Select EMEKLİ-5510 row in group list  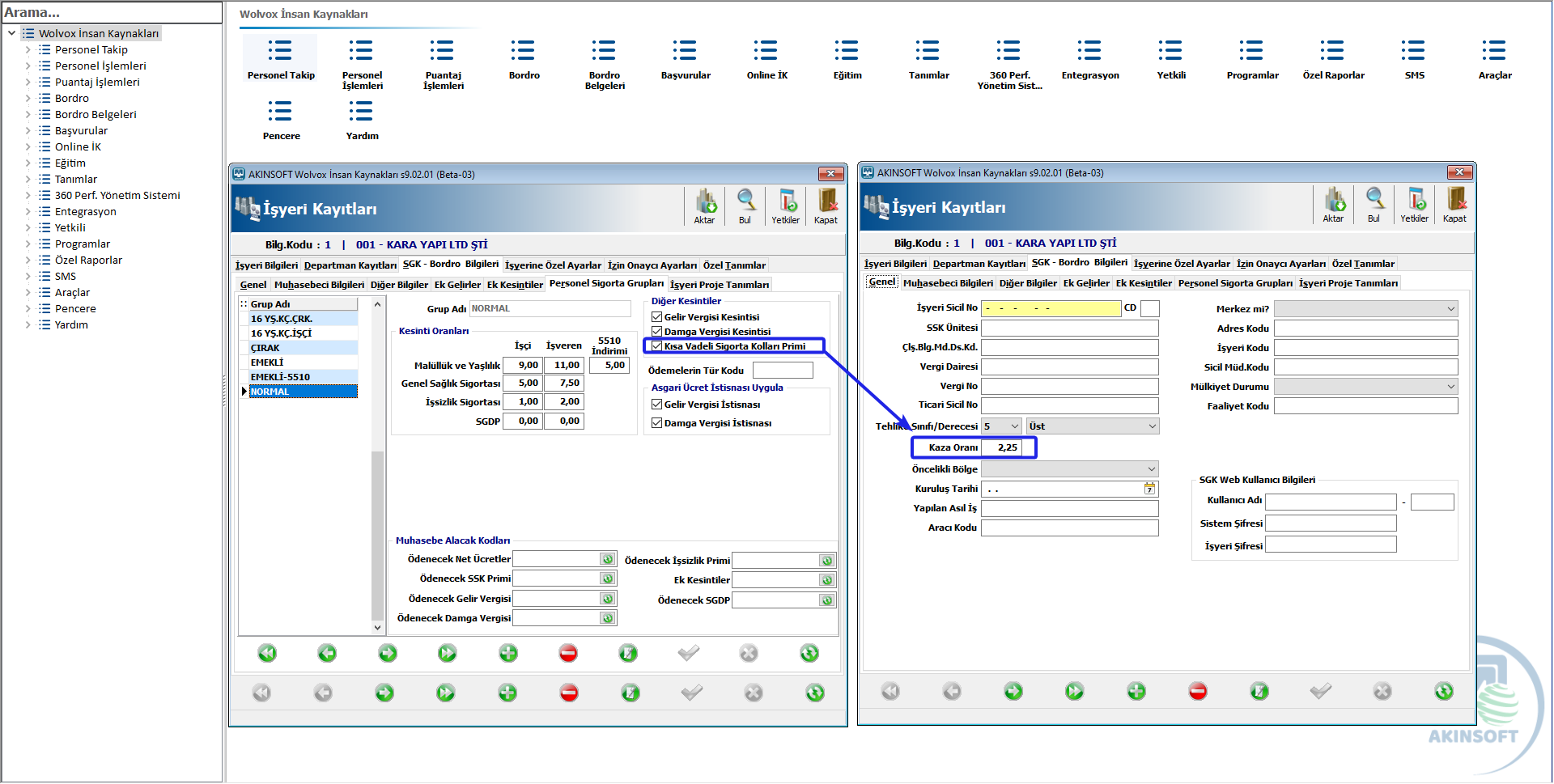pos(304,377)
